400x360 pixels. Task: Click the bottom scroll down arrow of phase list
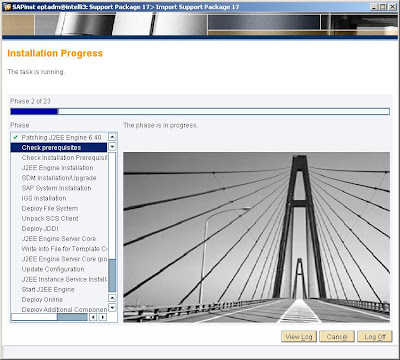(x=112, y=308)
